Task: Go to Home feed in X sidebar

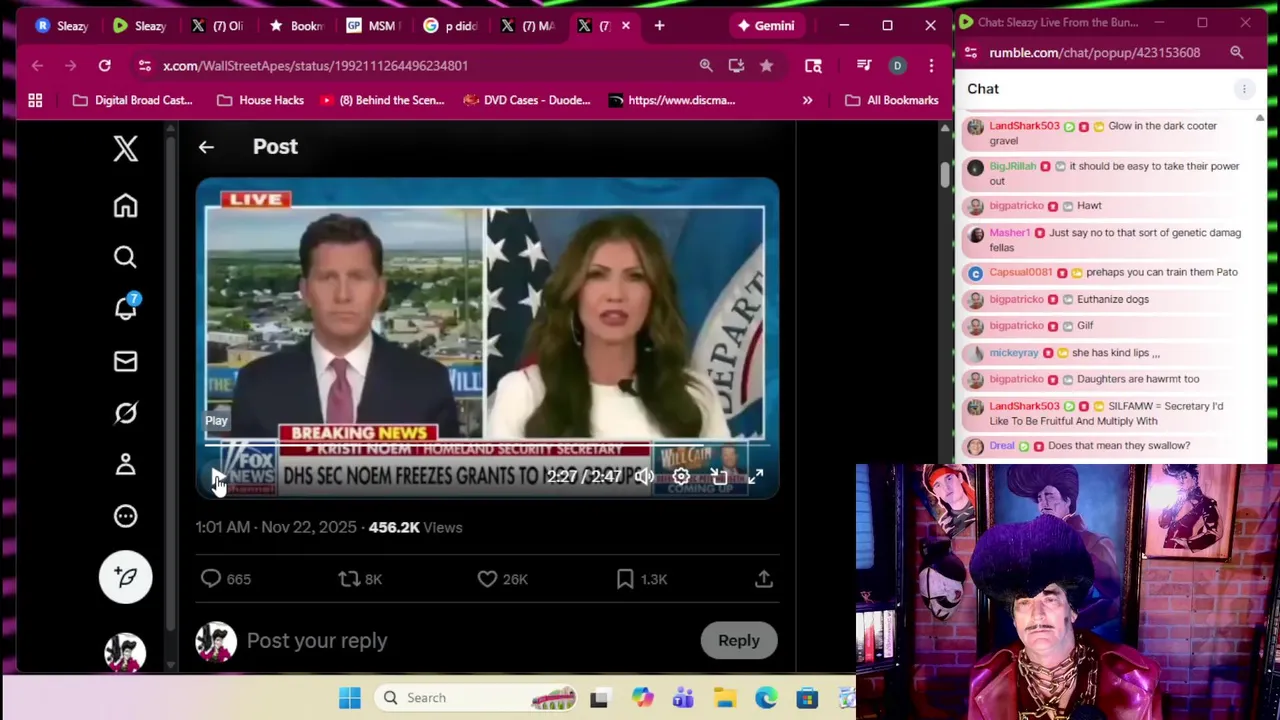Action: point(125,205)
